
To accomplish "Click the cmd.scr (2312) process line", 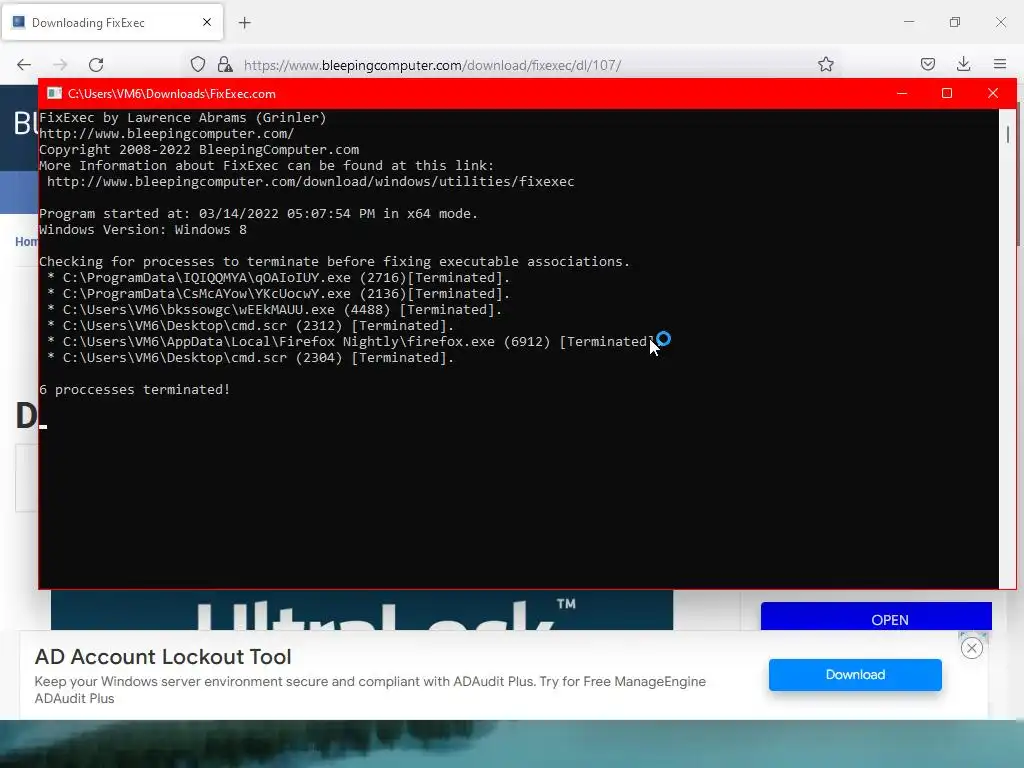I will coord(251,325).
